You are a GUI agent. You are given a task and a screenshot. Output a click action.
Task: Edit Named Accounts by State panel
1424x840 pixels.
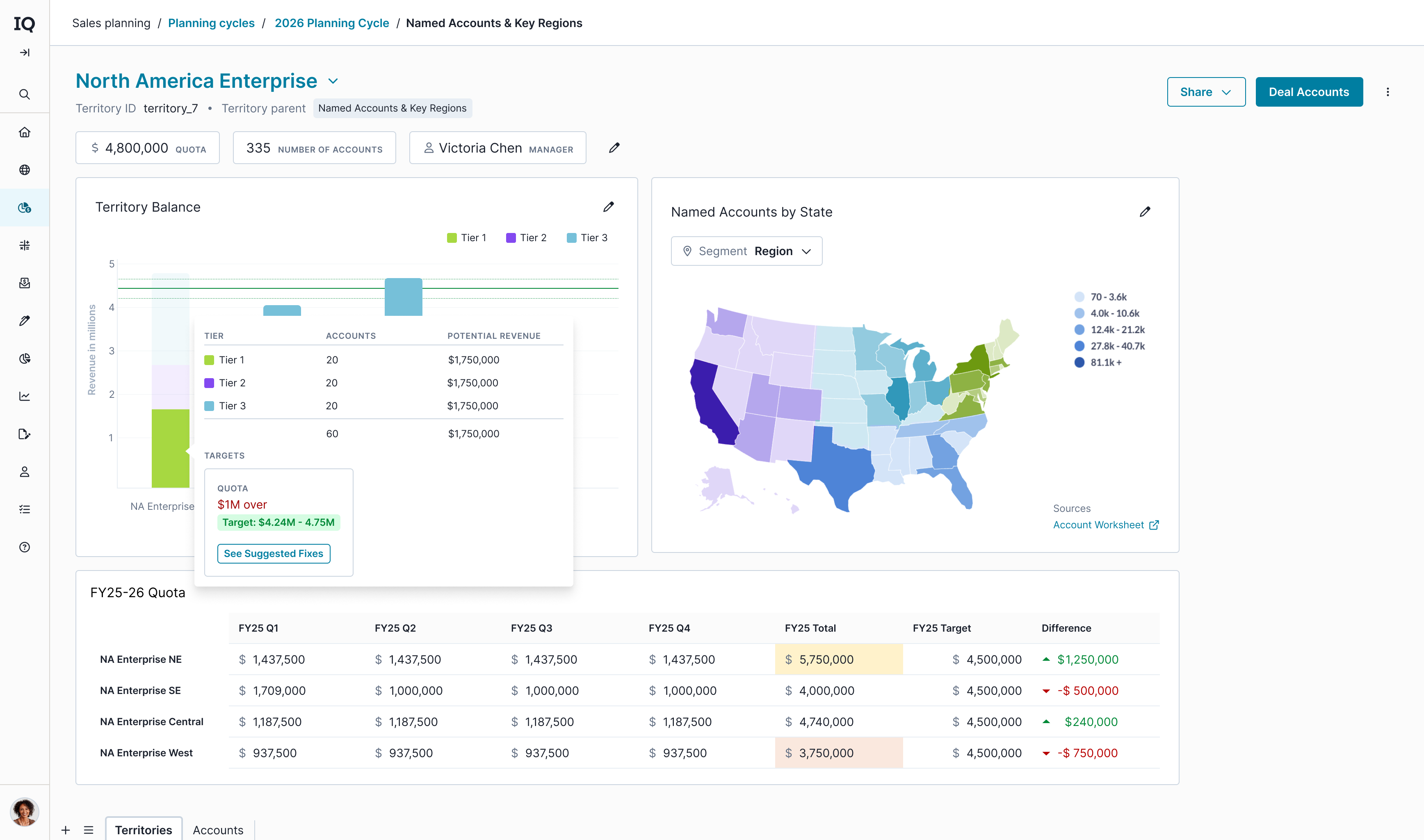pyautogui.click(x=1145, y=212)
